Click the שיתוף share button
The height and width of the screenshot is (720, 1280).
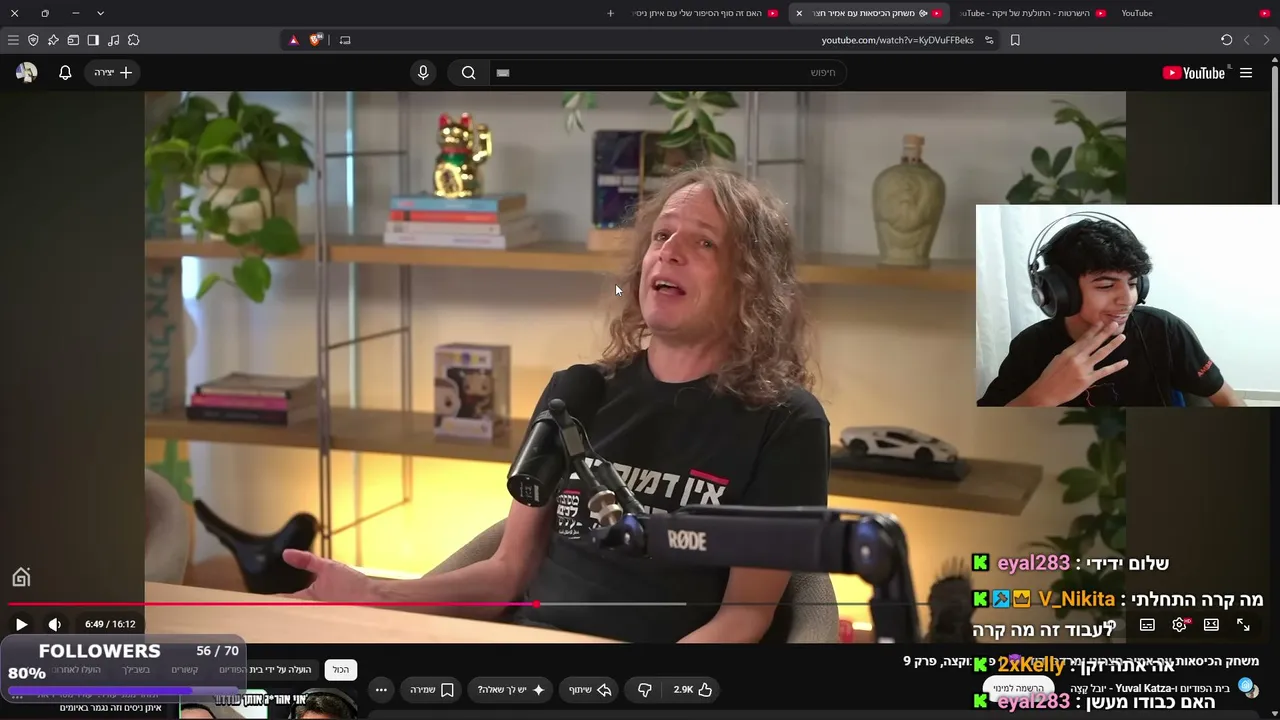590,690
